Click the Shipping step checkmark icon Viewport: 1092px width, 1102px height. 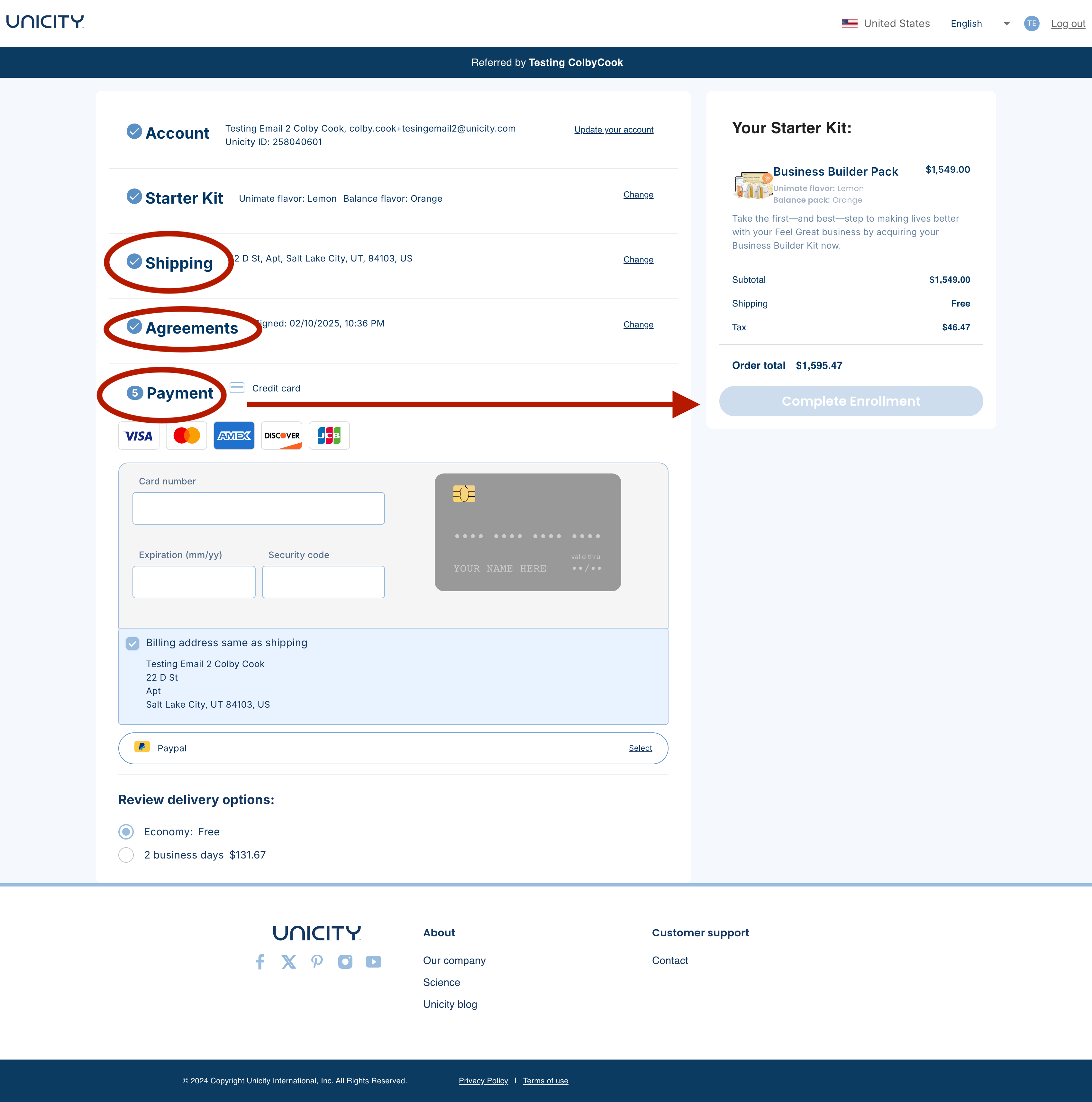(134, 261)
